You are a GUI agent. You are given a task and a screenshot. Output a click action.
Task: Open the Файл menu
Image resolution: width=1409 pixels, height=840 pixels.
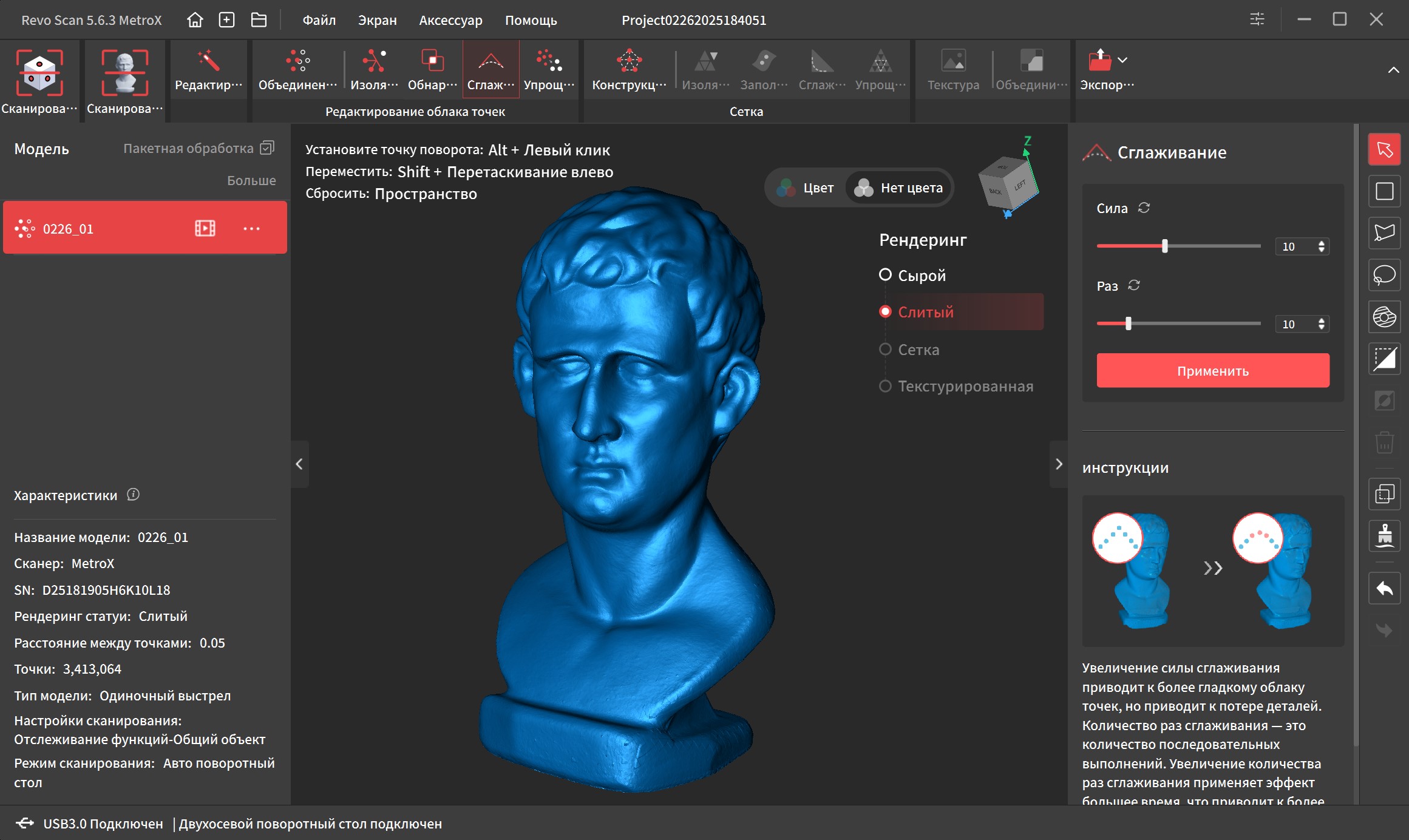click(319, 20)
